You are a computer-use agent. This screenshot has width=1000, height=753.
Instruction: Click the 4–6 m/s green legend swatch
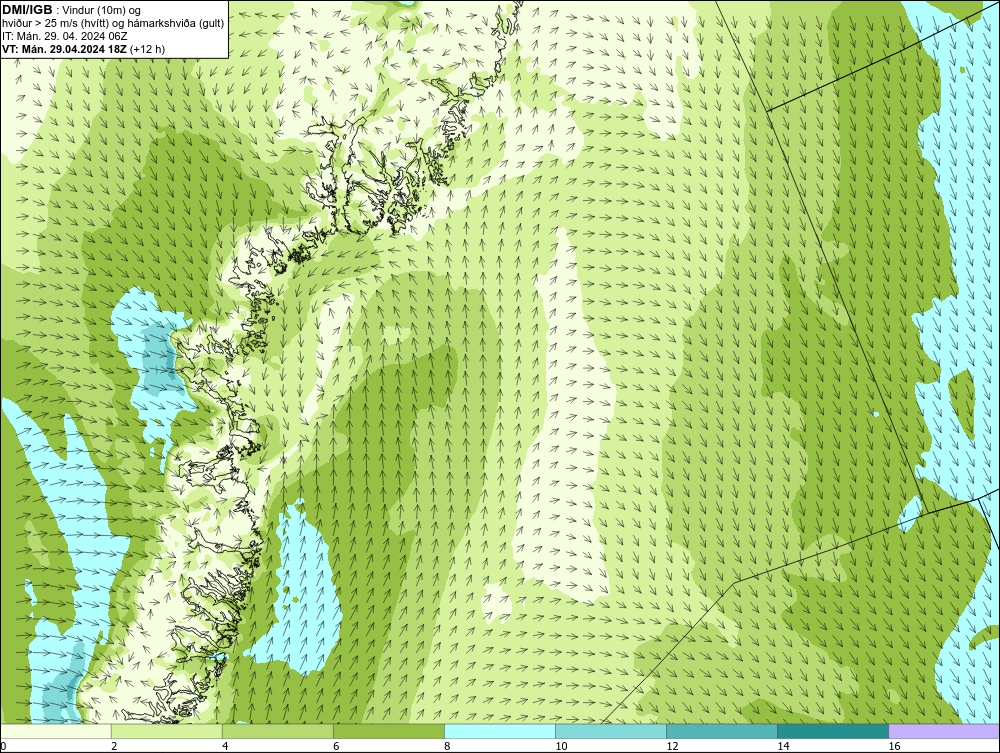click(277, 731)
